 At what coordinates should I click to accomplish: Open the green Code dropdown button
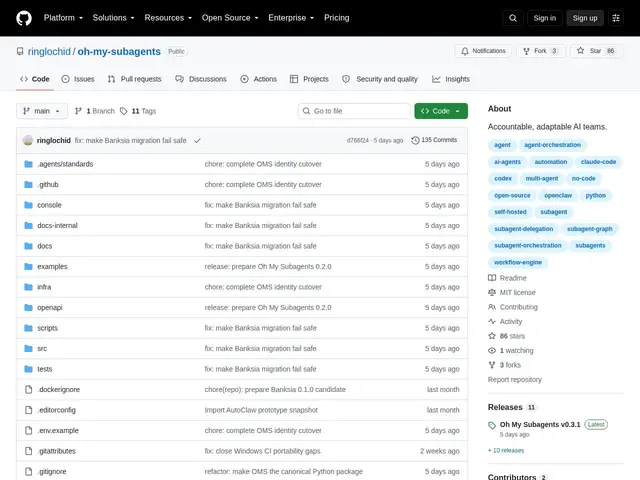tap(441, 111)
